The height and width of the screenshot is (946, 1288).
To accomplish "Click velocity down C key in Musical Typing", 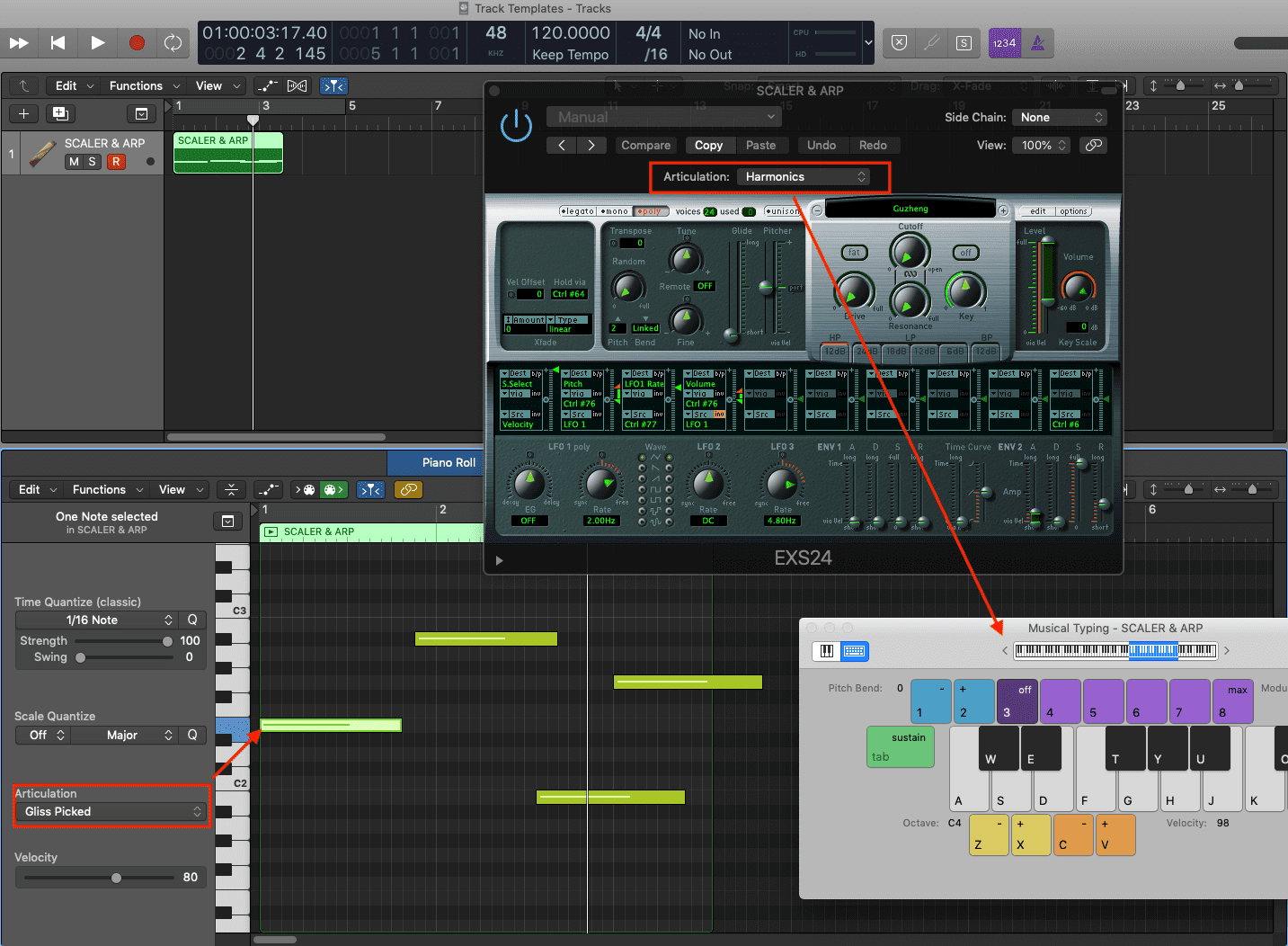I will (1073, 834).
